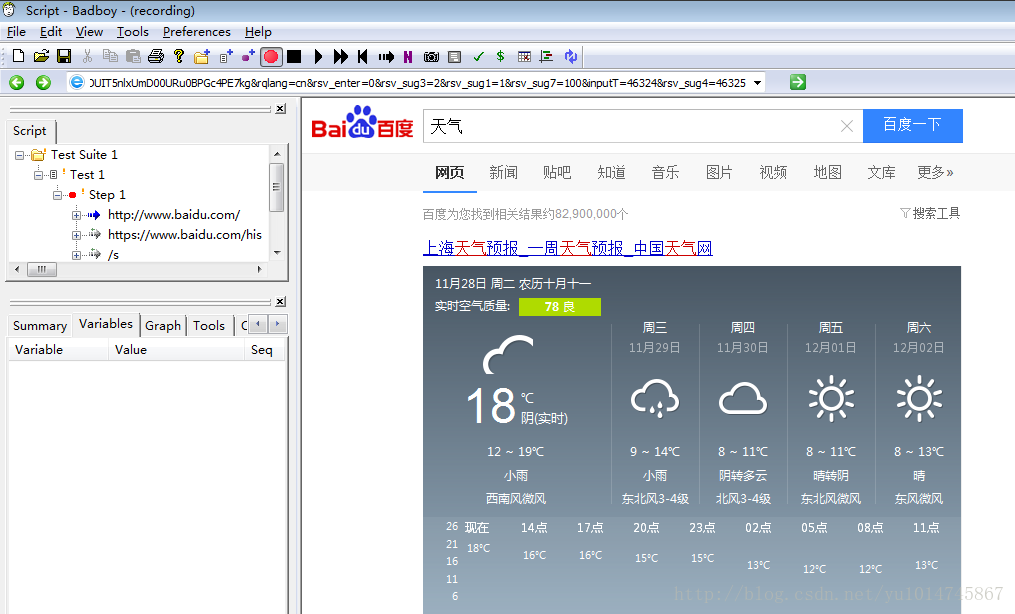The width and height of the screenshot is (1015, 614).
Task: Add assertion with green check icon
Action: click(x=478, y=56)
